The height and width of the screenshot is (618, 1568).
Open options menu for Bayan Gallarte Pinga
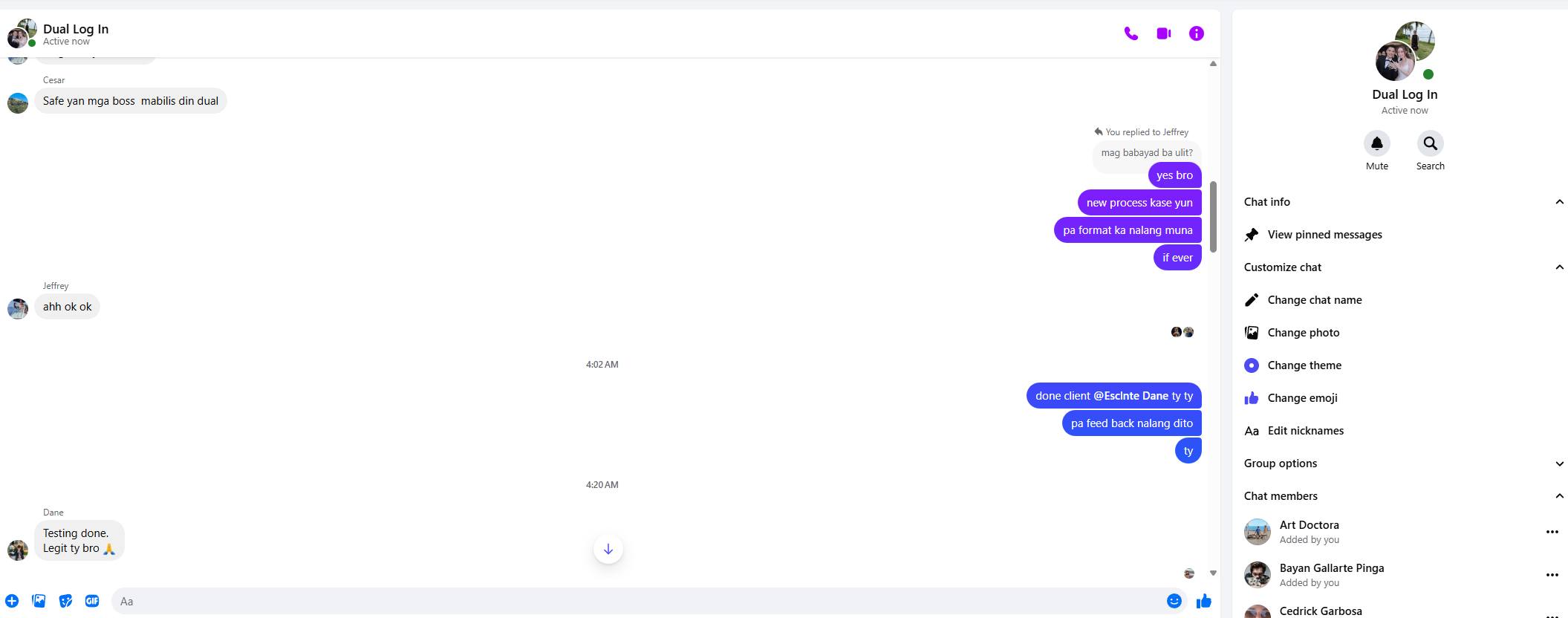1552,575
